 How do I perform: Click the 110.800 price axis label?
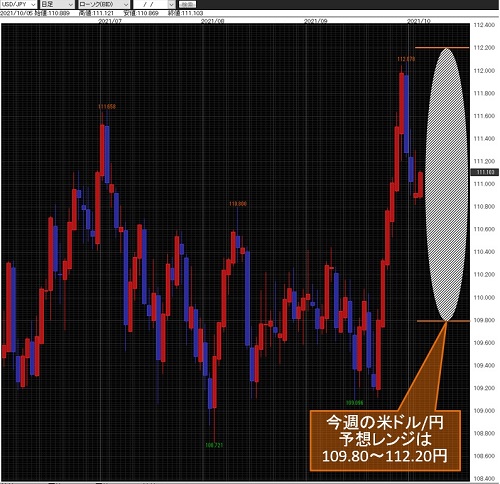point(484,207)
